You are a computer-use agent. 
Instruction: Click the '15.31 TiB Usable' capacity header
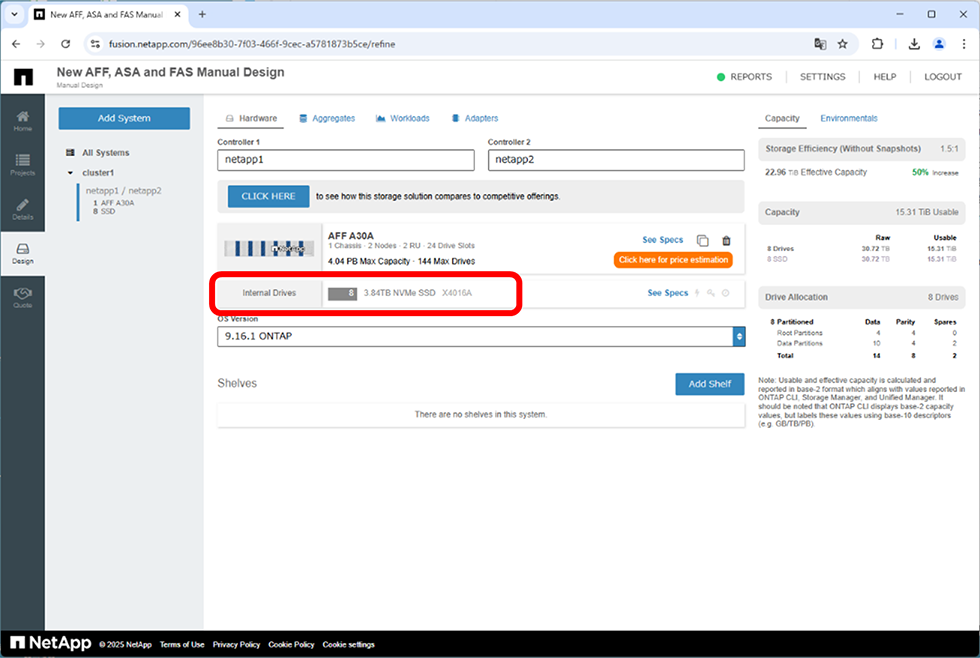click(926, 212)
